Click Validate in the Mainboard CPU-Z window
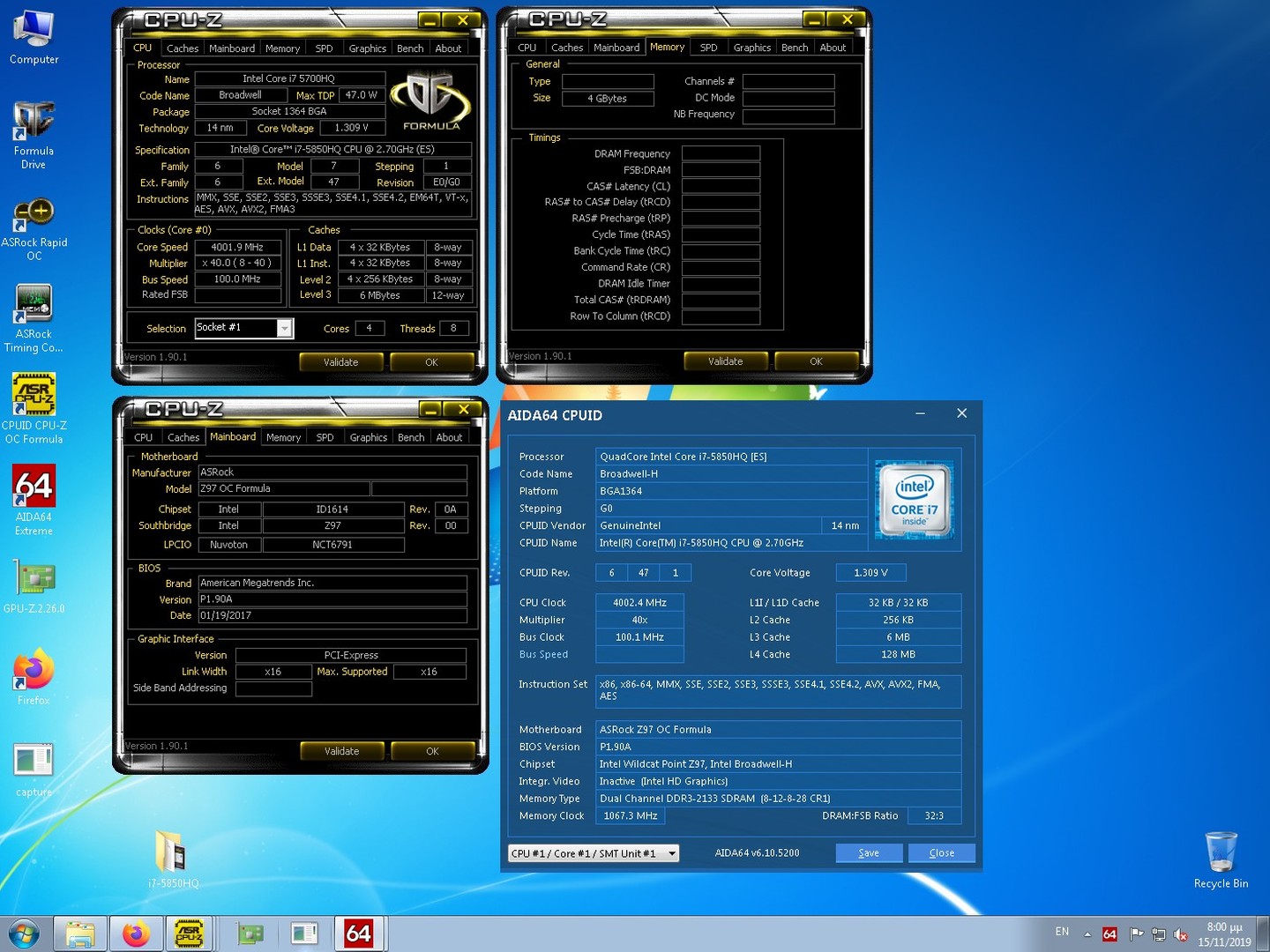The image size is (1270, 952). 342,751
